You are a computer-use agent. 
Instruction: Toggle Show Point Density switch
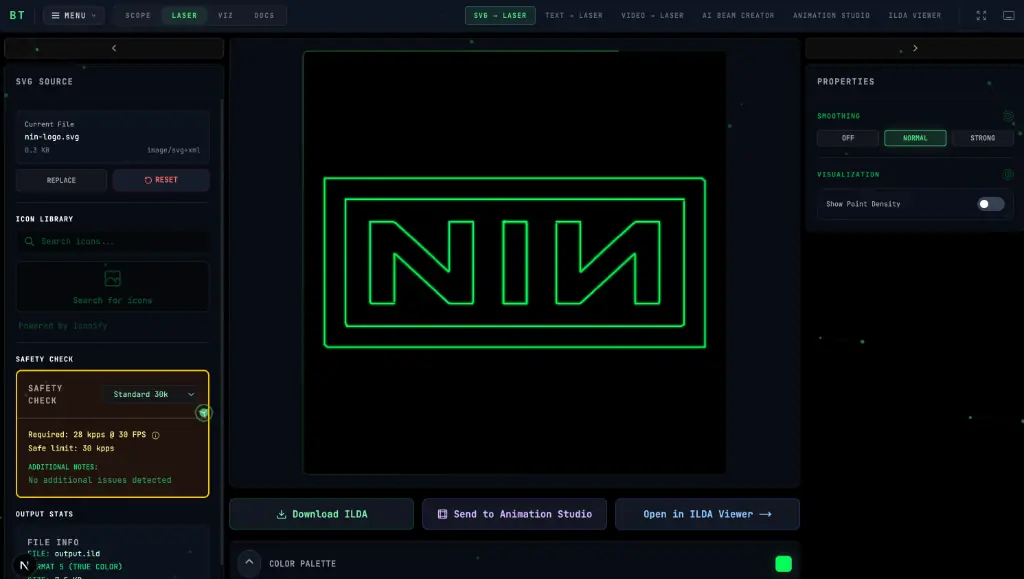tap(991, 204)
